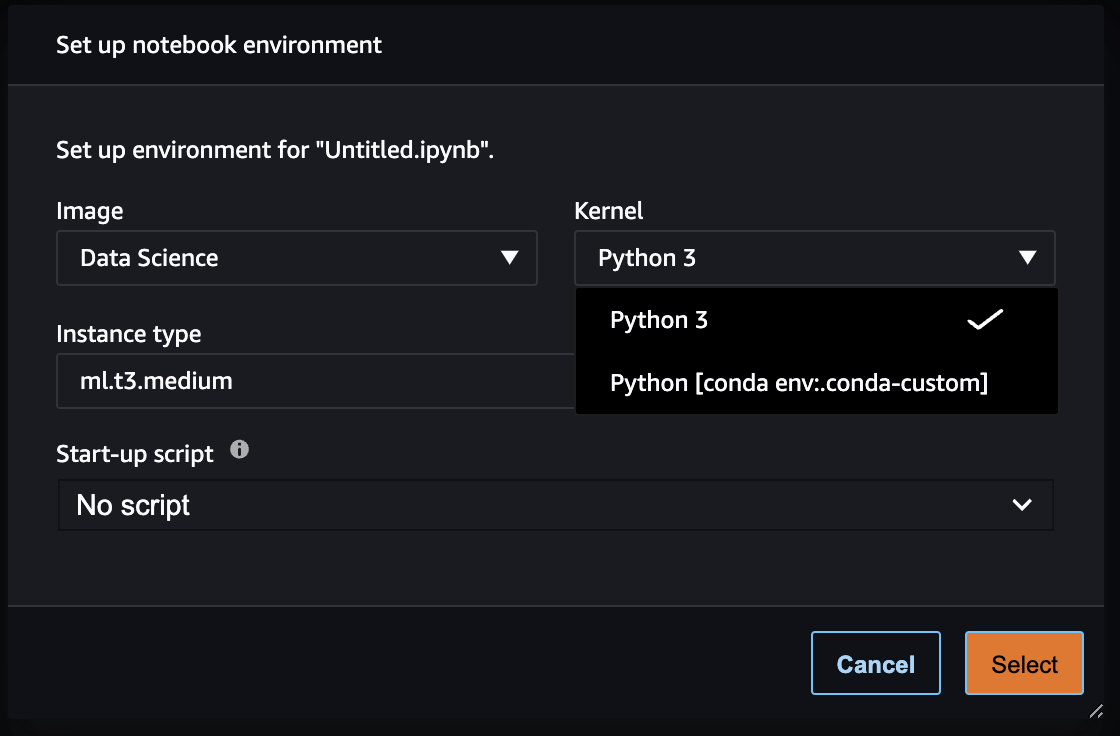
Task: Click the Start-up script label text
Action: click(135, 454)
